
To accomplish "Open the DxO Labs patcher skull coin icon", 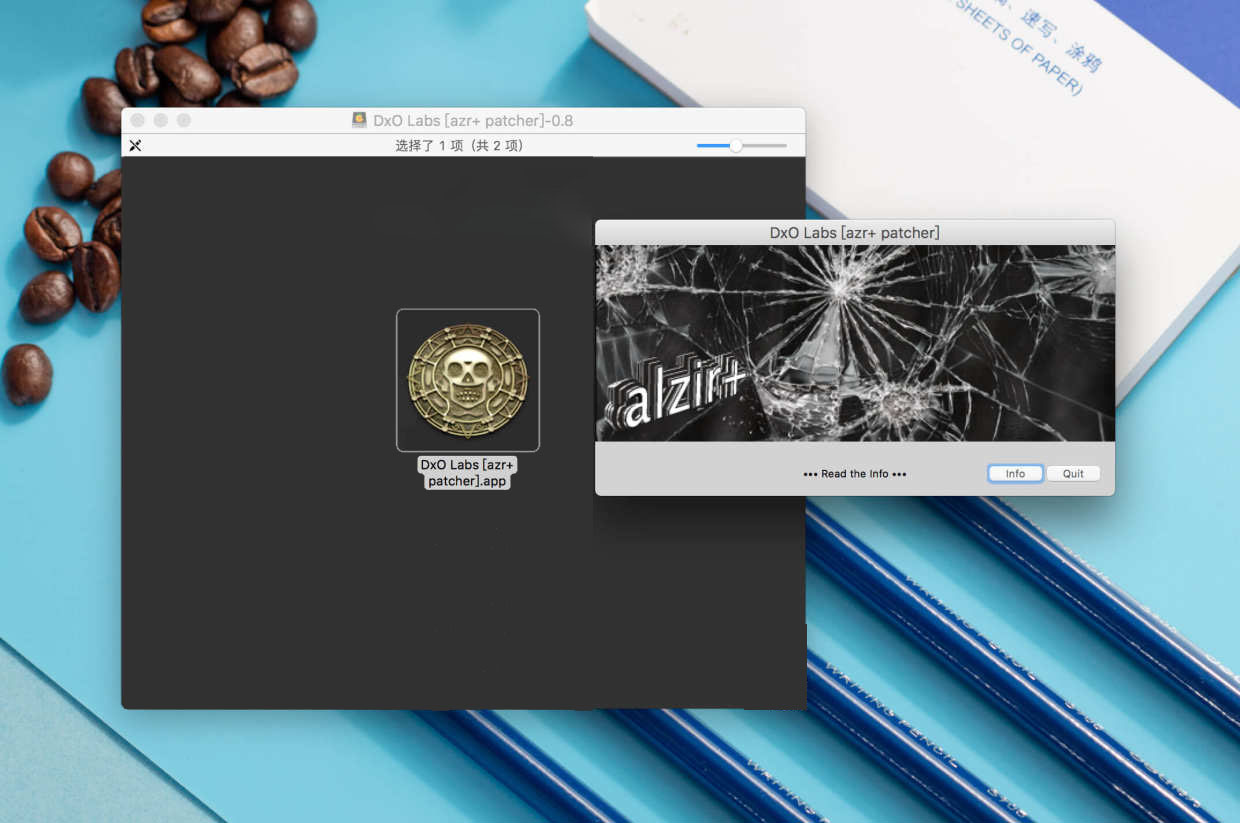I will (467, 380).
